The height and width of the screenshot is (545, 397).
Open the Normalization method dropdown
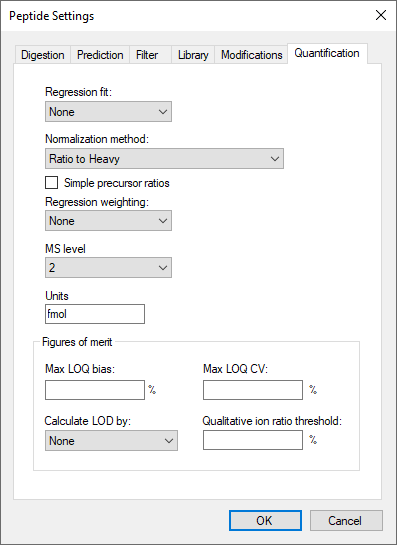(164, 158)
